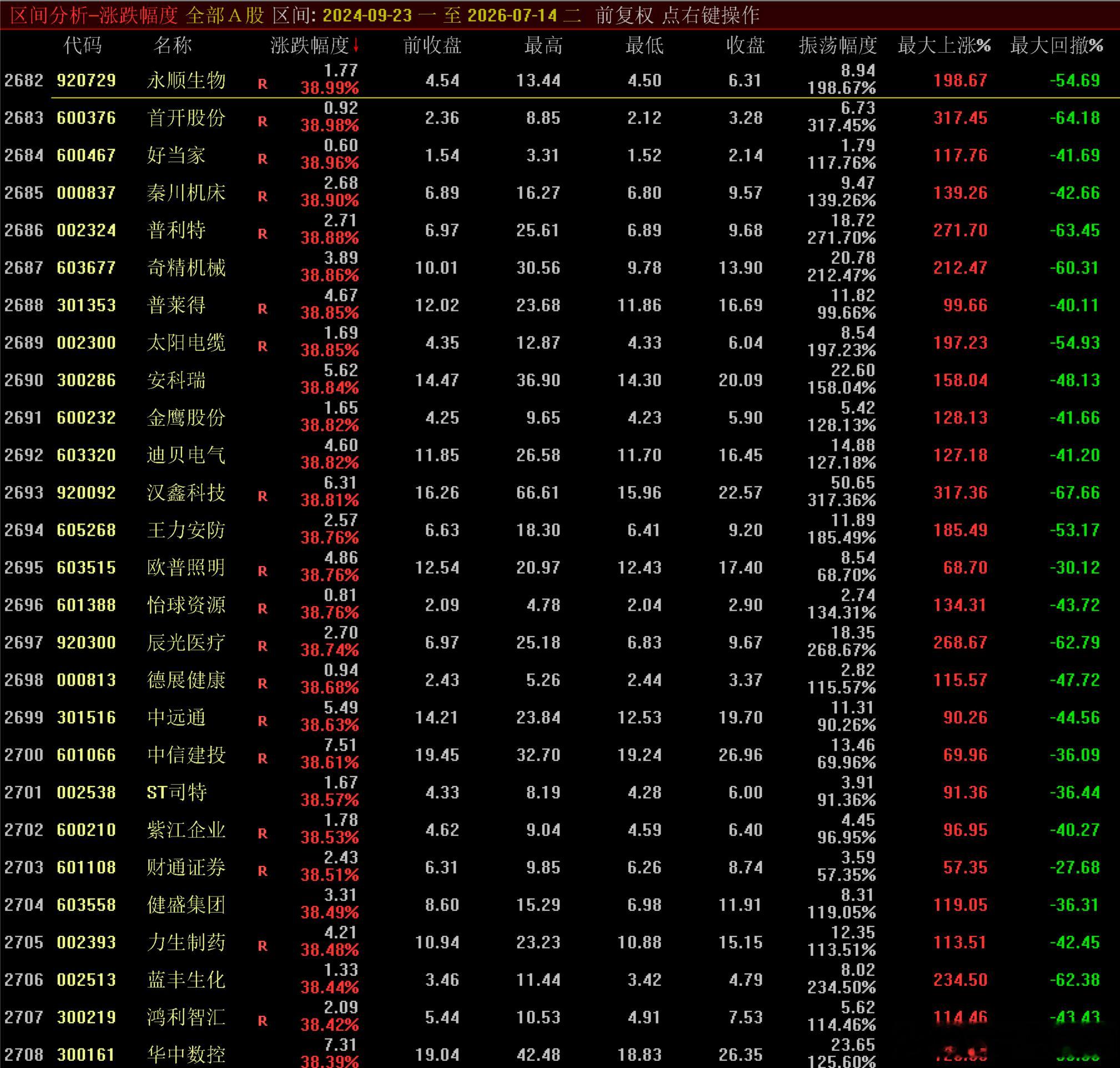This screenshot has width=1120, height=1068.
Task: Click row number 2700
Action: [x=24, y=755]
